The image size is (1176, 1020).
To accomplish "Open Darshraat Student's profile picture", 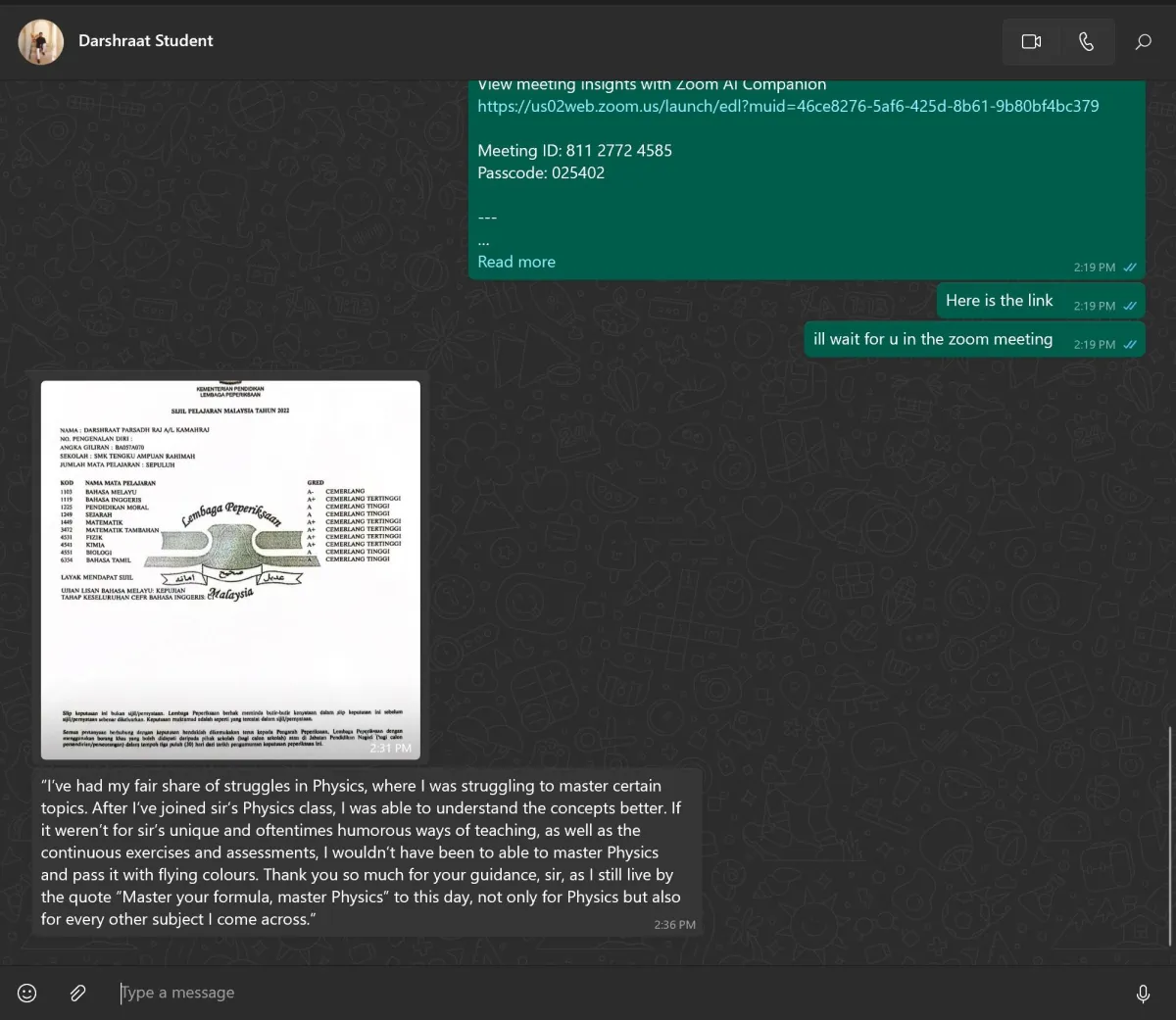I will click(x=41, y=41).
